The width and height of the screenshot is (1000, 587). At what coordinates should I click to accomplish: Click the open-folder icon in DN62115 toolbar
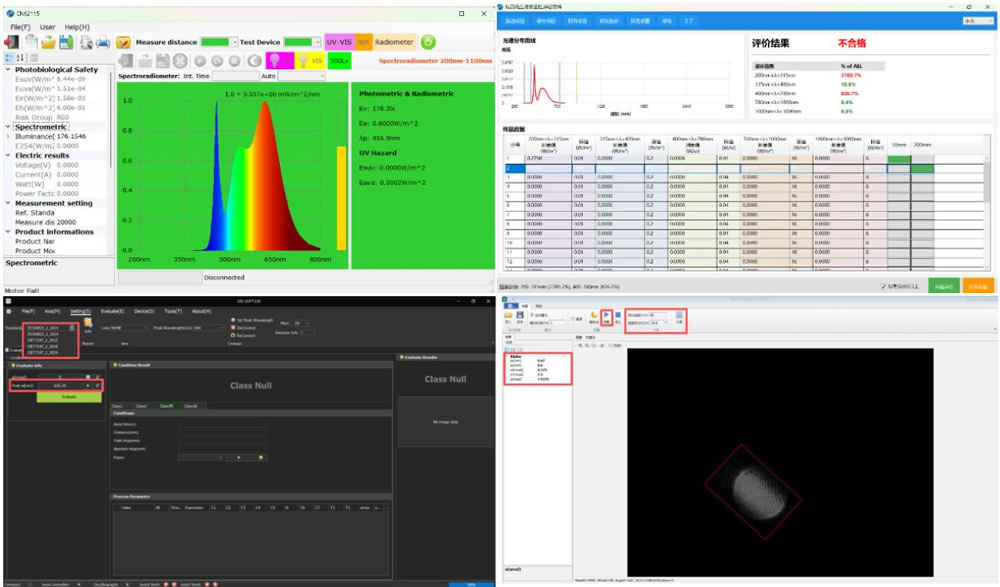pos(48,42)
